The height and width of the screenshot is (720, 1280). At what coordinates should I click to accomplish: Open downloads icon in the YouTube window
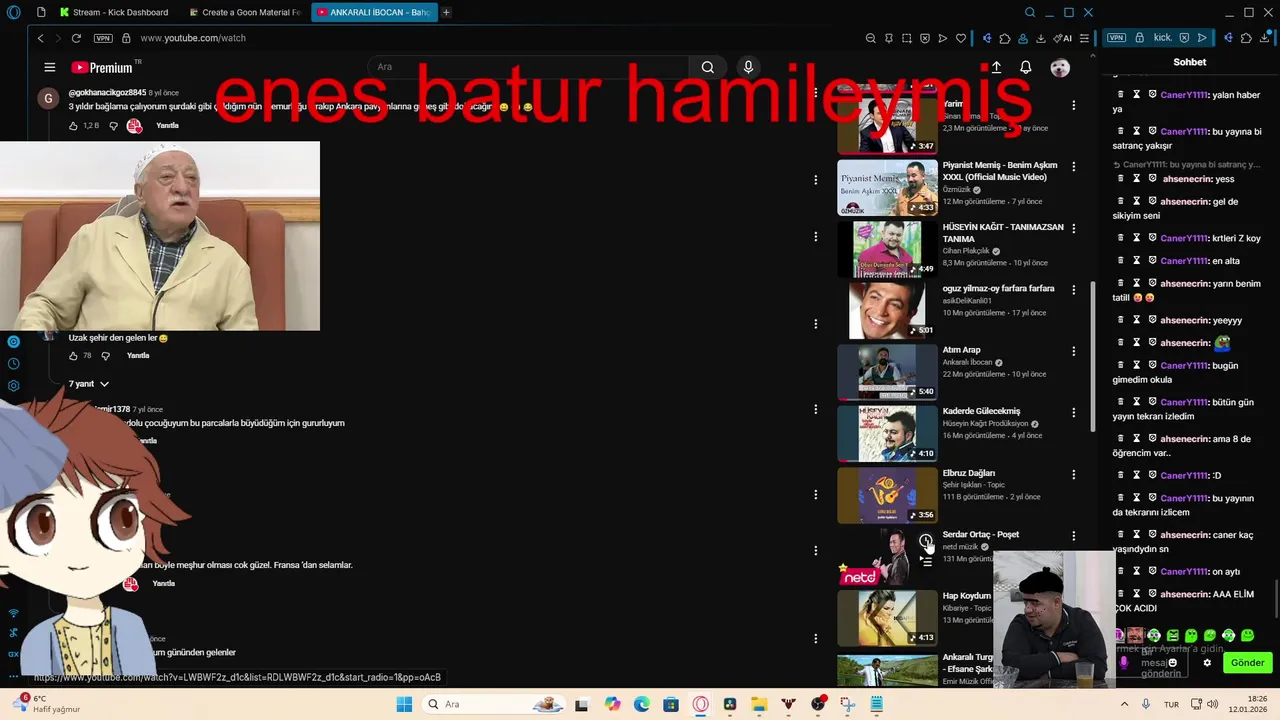tap(1041, 38)
